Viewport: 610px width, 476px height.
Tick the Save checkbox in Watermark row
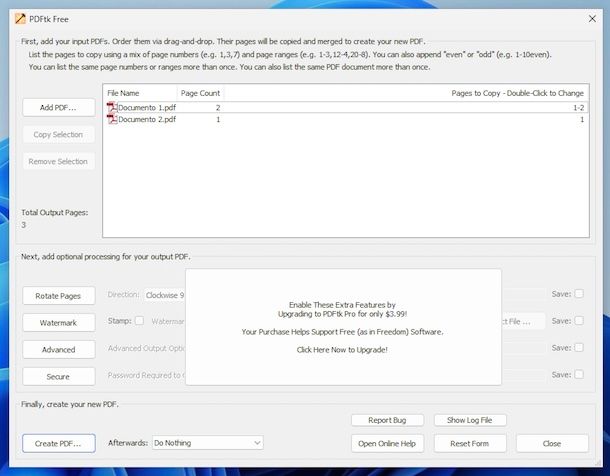click(x=579, y=321)
